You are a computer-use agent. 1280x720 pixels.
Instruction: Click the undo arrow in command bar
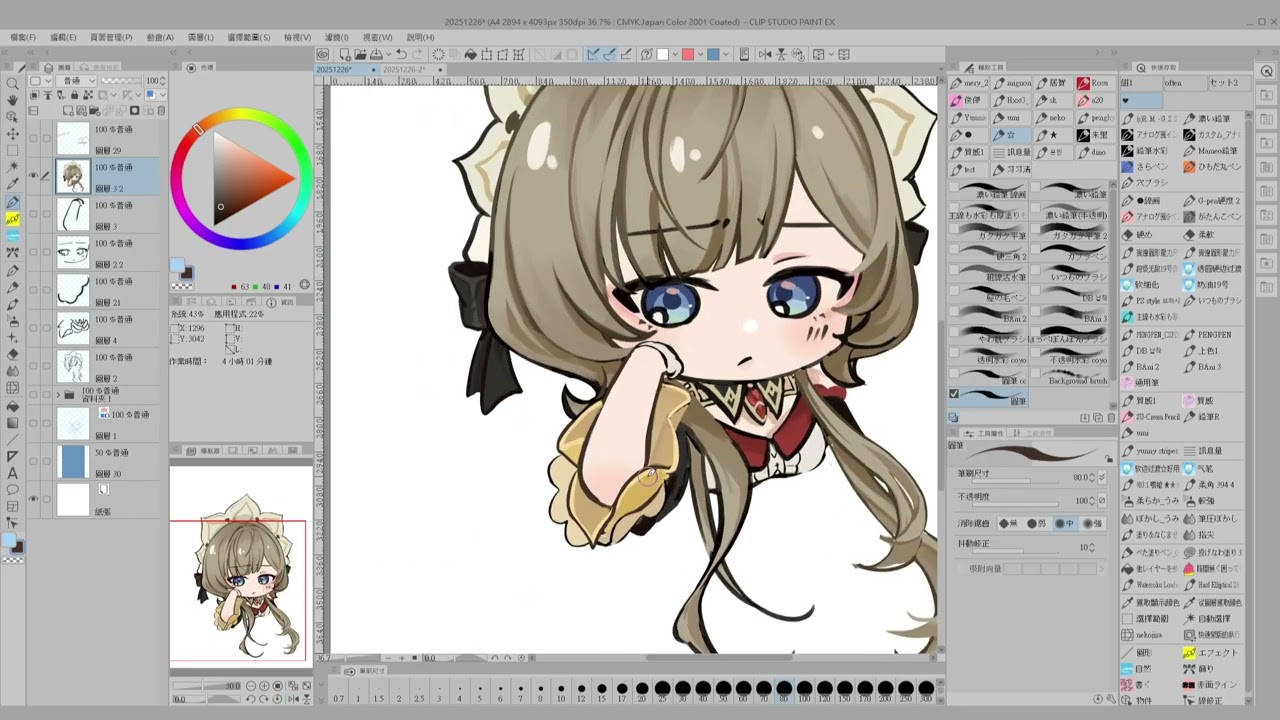401,55
